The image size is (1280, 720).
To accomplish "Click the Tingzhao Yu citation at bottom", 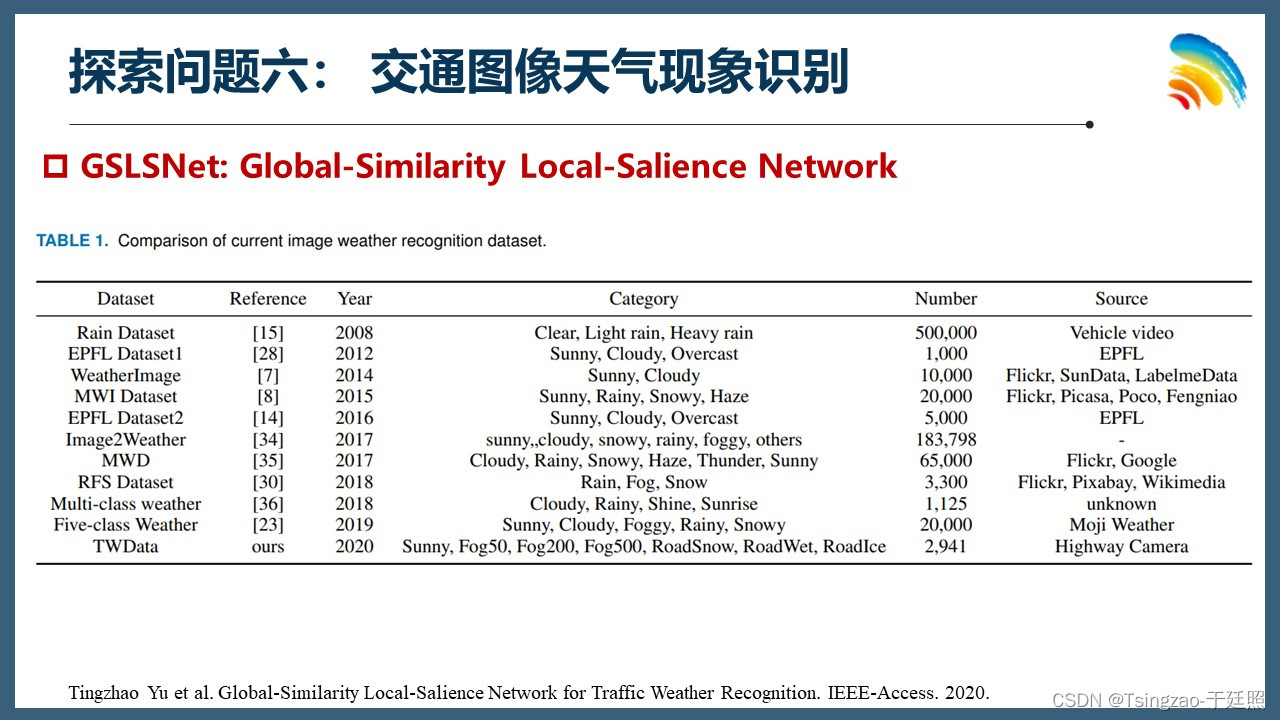I will (529, 693).
